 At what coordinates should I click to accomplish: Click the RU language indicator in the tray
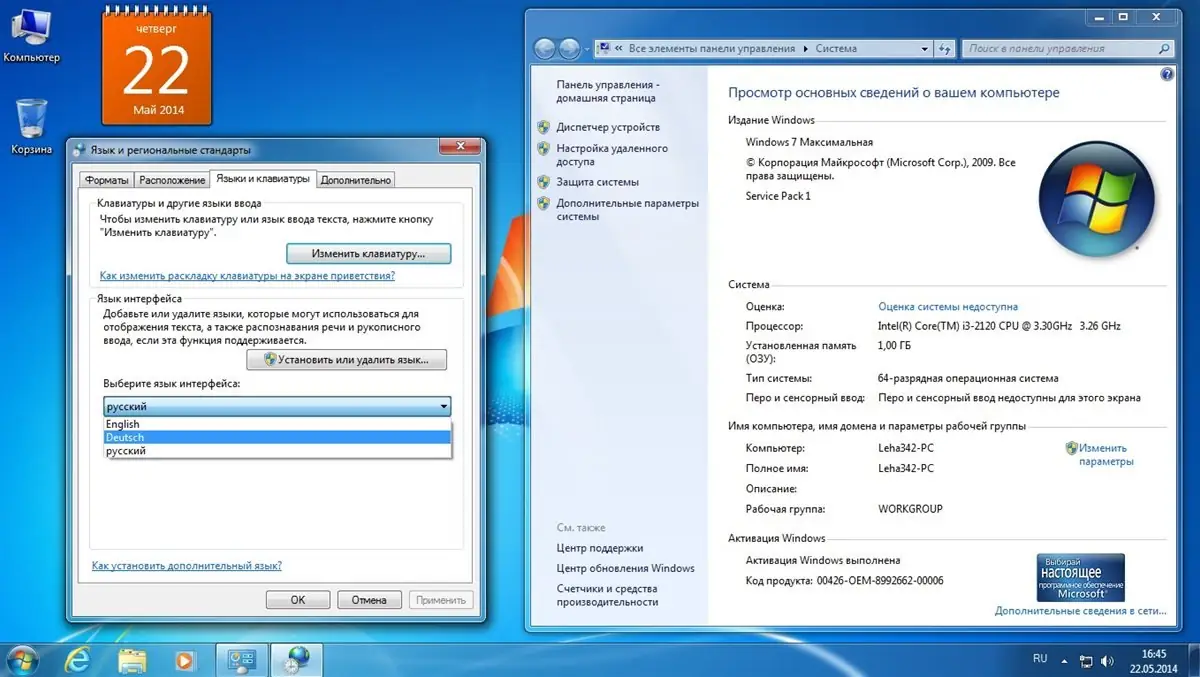[x=1040, y=659]
